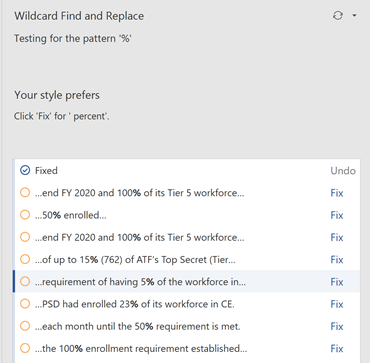Click the instruction text 'Click 'Fix' for ' percent''

[x=62, y=117]
